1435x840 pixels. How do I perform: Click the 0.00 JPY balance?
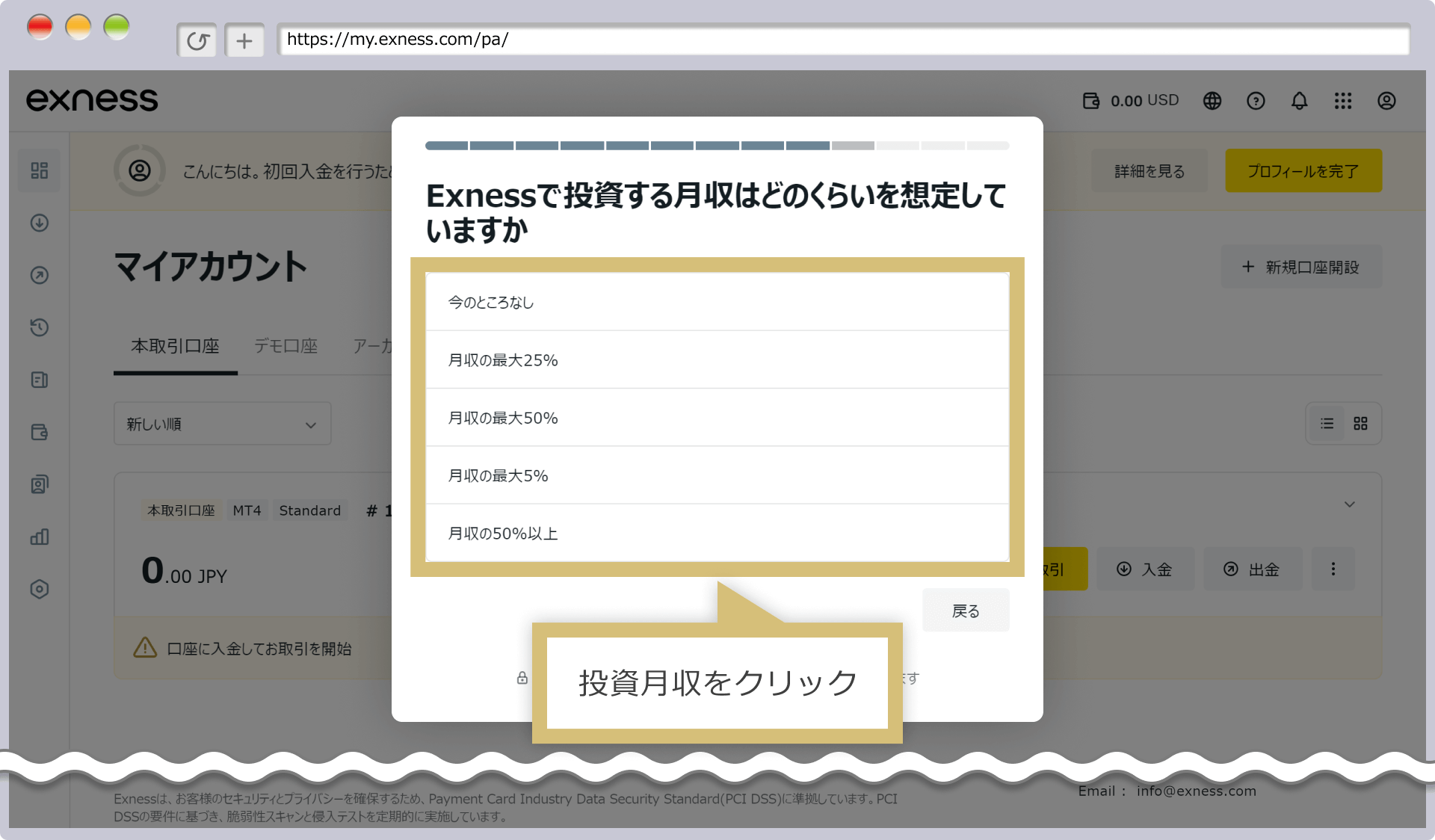[184, 571]
